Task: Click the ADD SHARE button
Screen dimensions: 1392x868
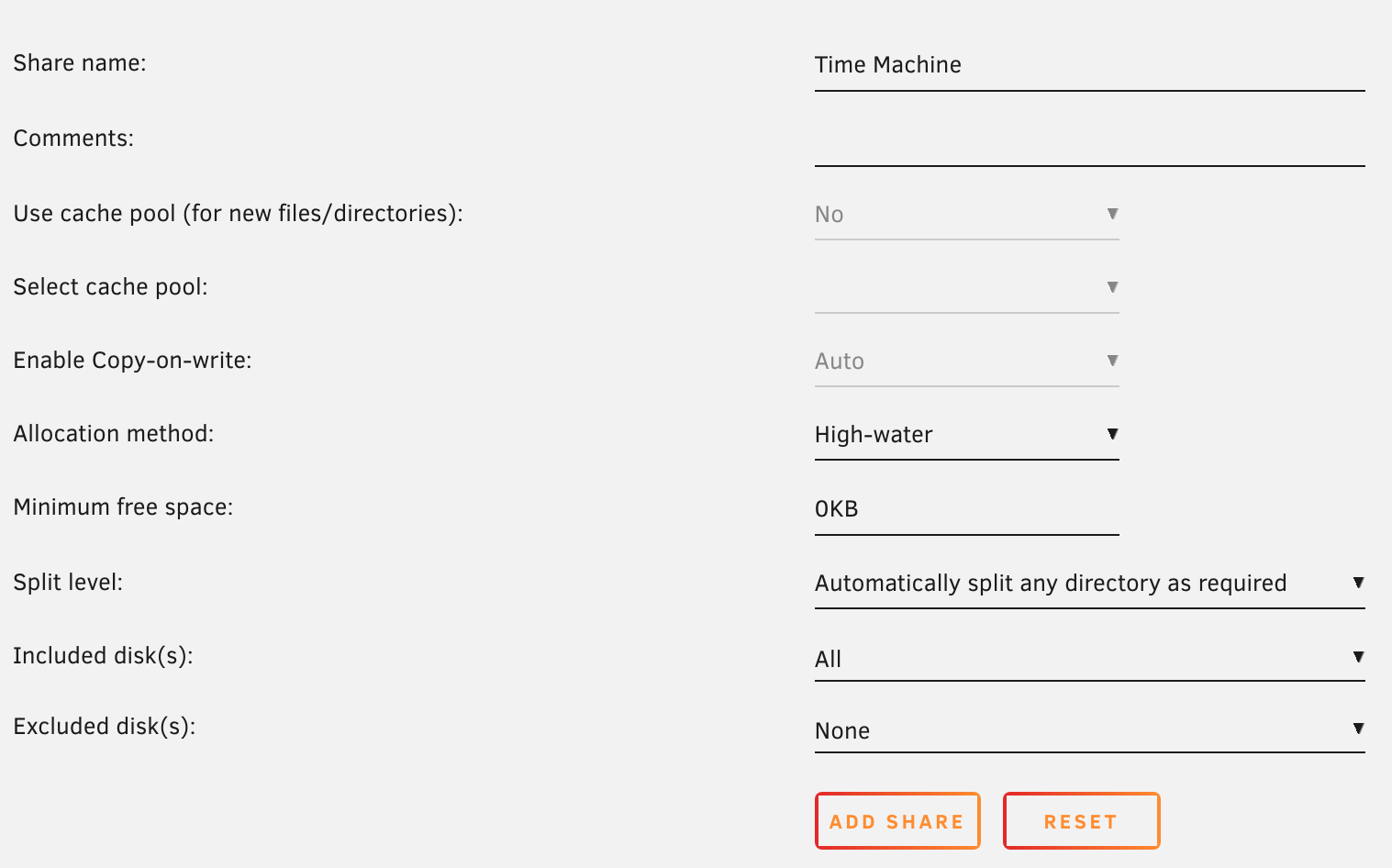Action: coord(896,820)
